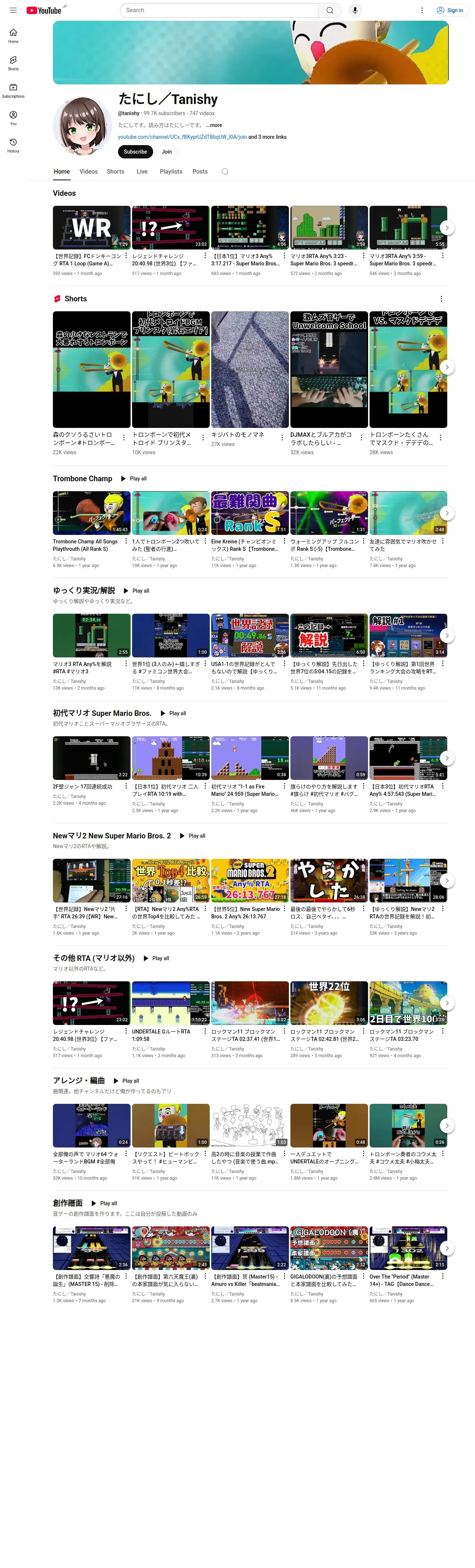Image resolution: width=475 pixels, height=1568 pixels.
Task: Open 'and 3 more links' text
Action: (267, 137)
